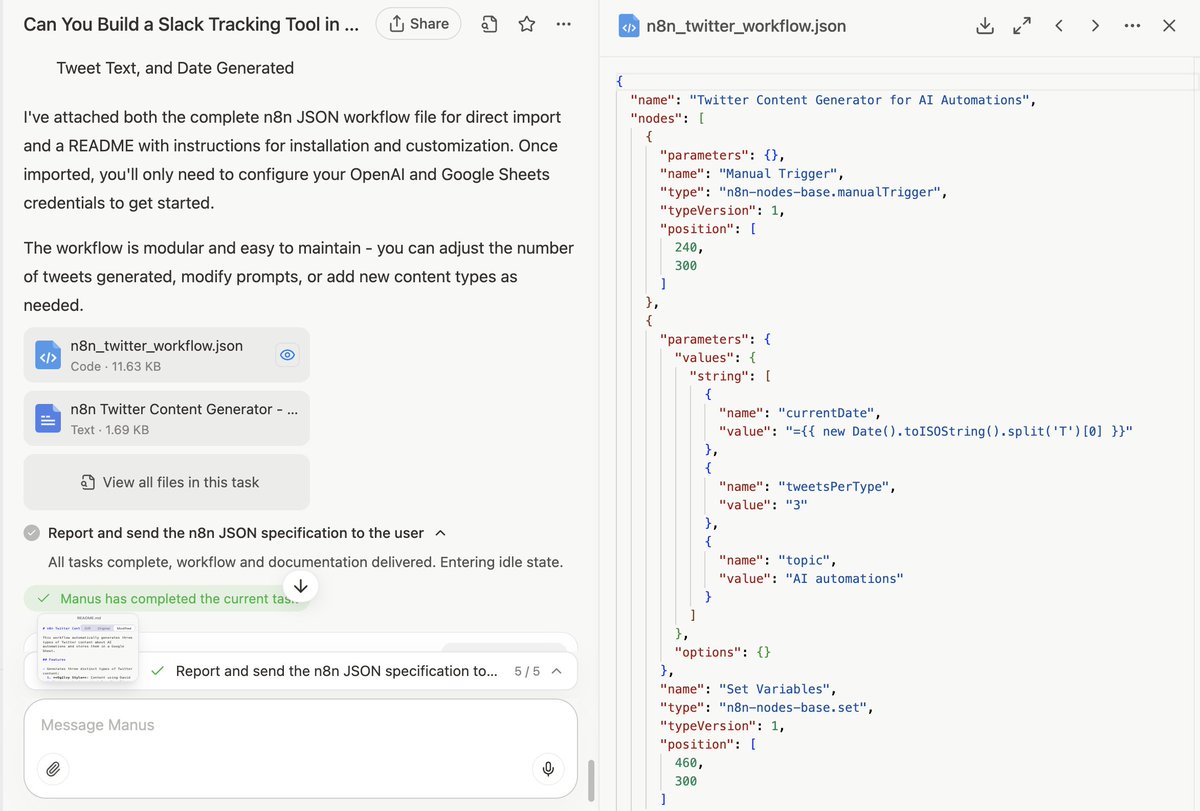1200x811 pixels.
Task: Click the code file icon in preview header
Action: tap(630, 27)
